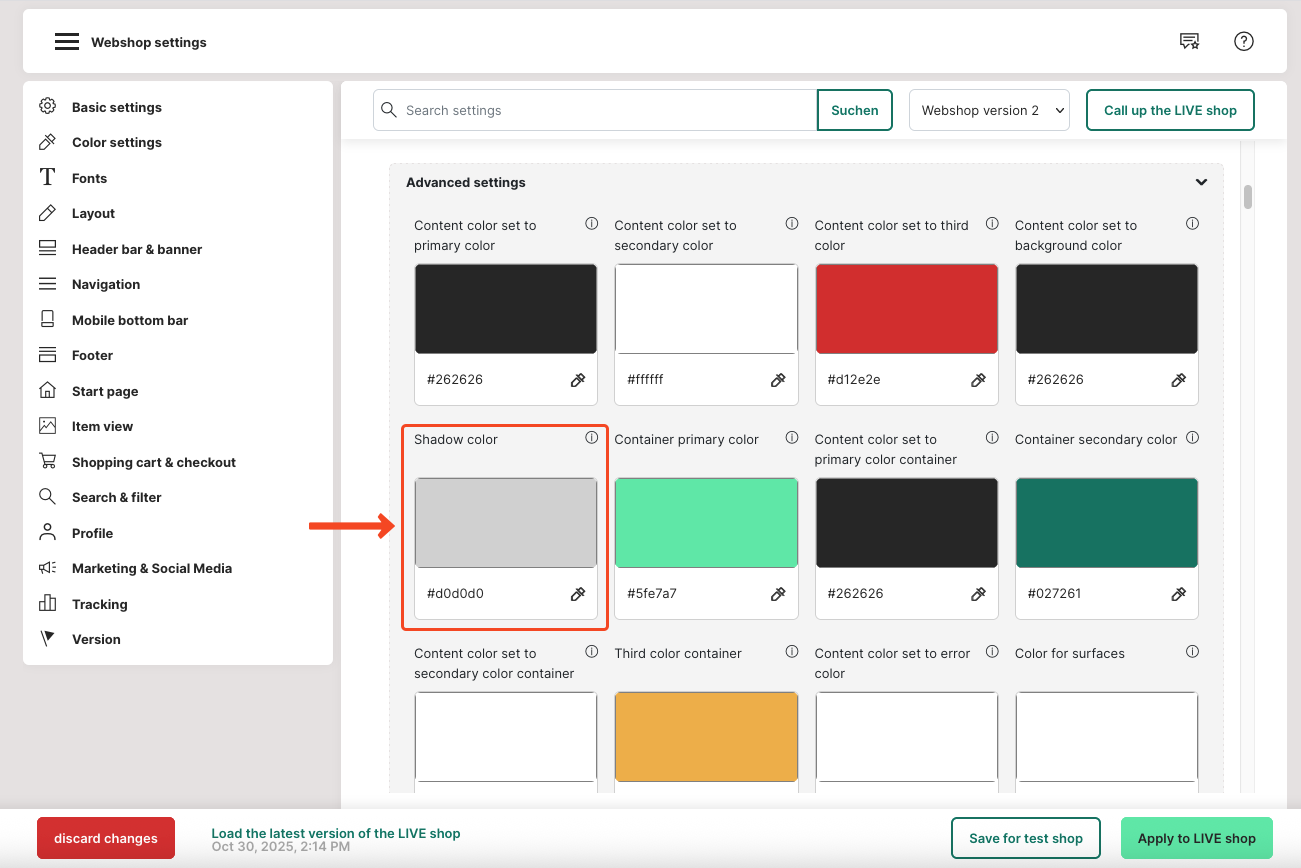Click Save for test shop button
Image resolution: width=1301 pixels, height=868 pixels.
pos(1025,838)
